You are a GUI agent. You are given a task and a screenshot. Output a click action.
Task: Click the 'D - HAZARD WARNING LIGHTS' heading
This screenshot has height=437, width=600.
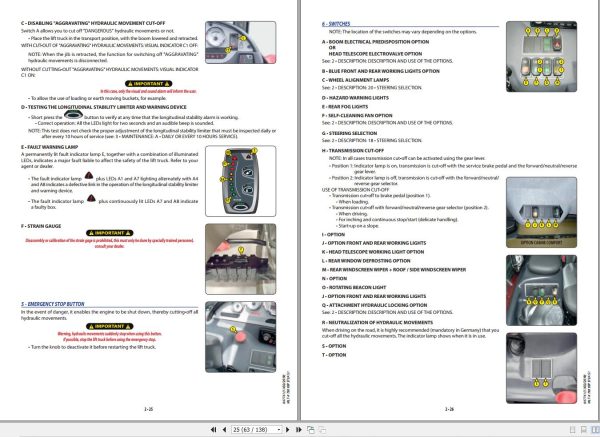click(355, 98)
